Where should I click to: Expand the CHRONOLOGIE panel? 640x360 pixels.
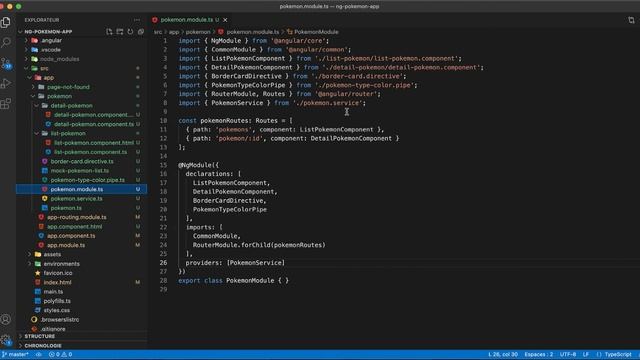43,346
